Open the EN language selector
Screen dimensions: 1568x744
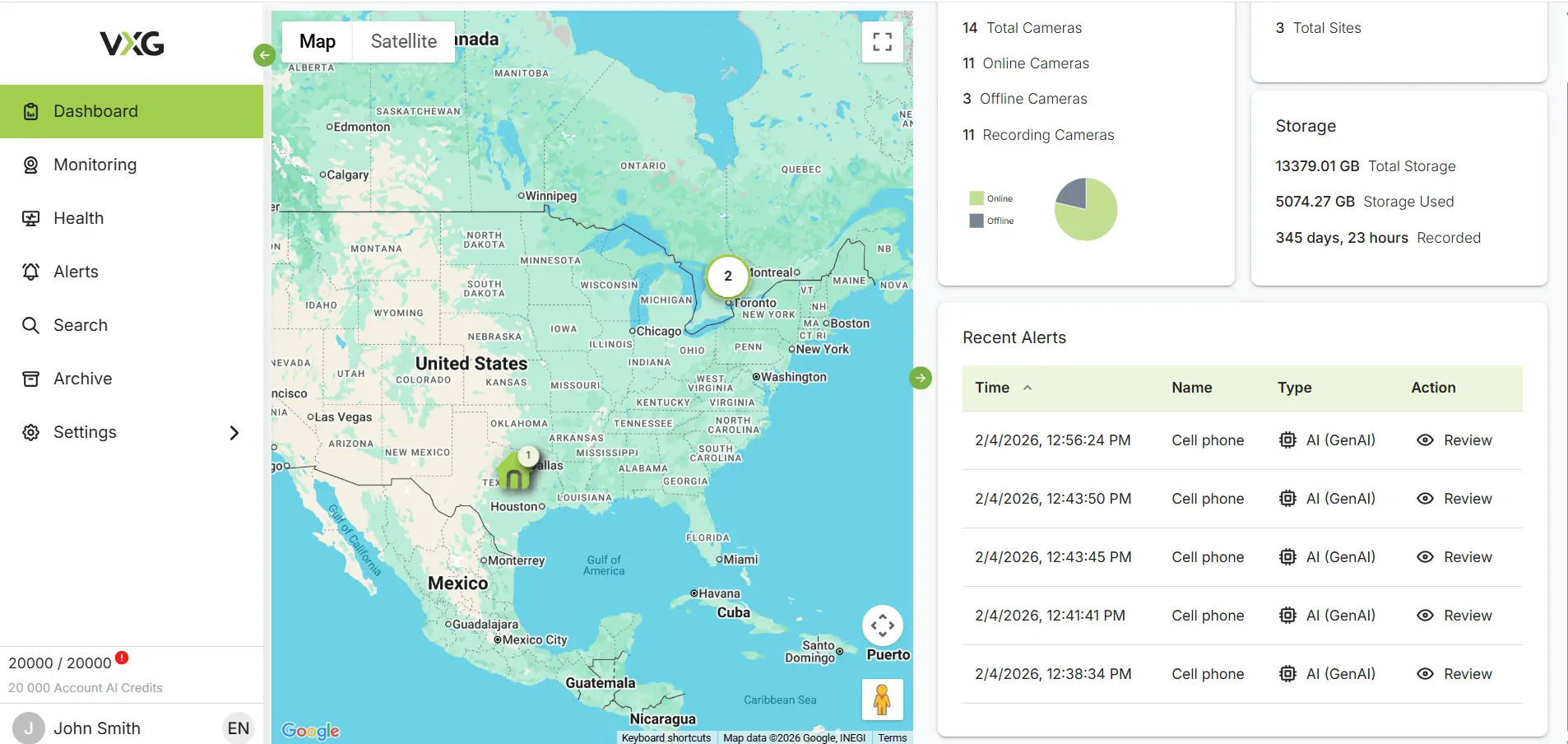239,728
